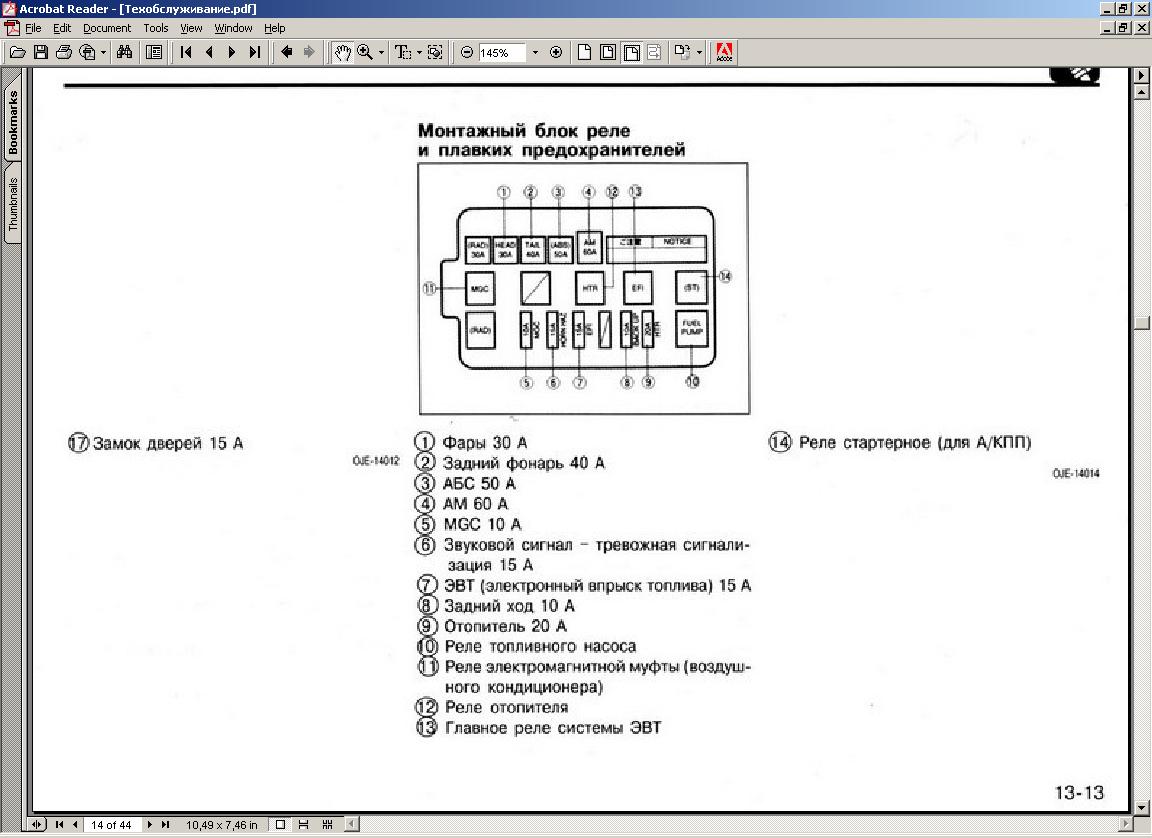Open Find with the binoculars icon

(x=125, y=52)
